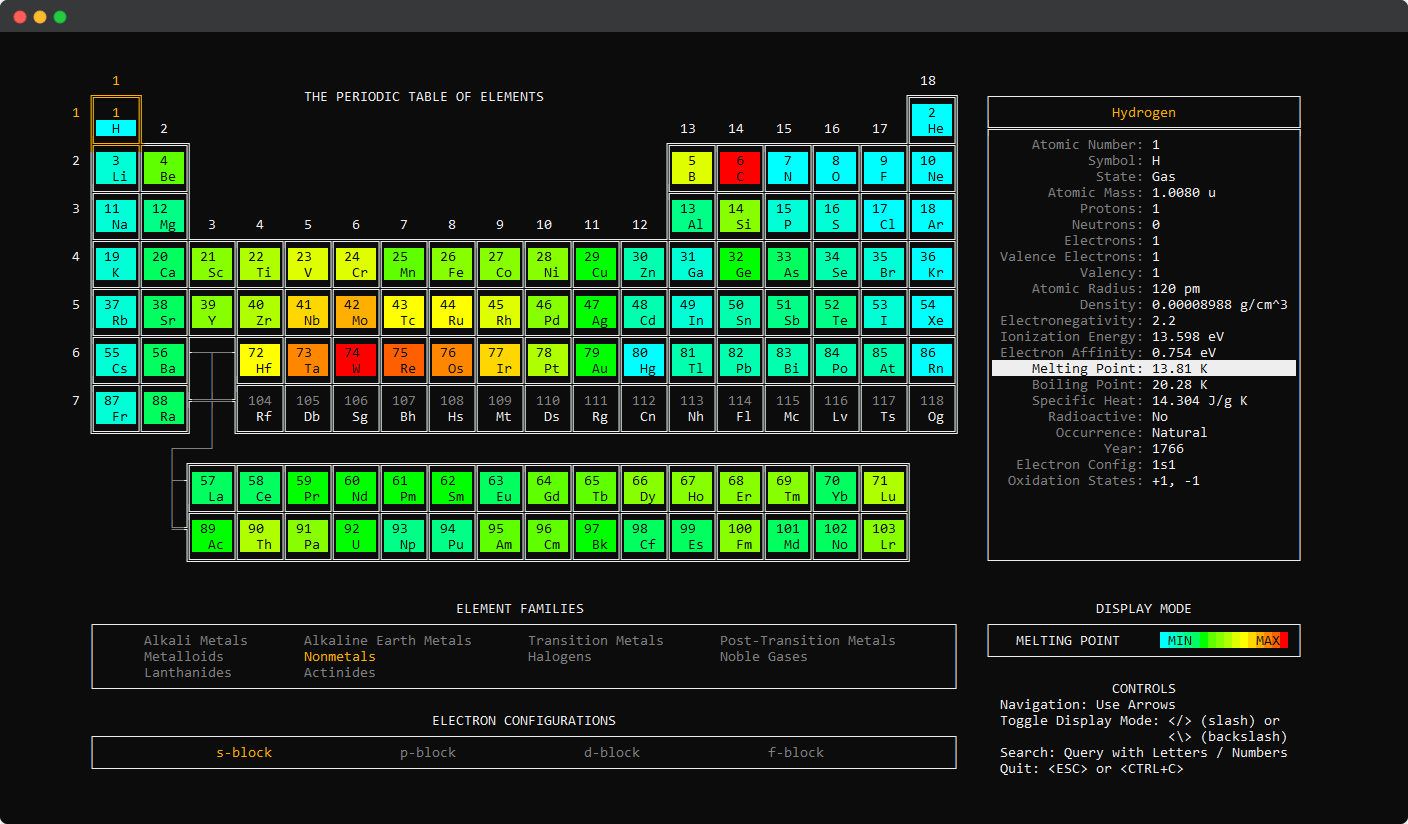Click the Alkaline Earth Metals label

(388, 641)
